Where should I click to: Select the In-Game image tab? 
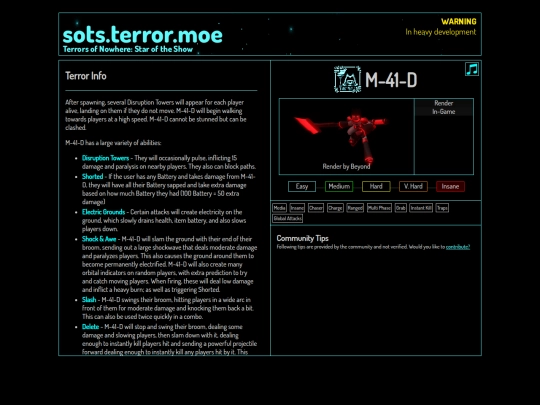pyautogui.click(x=444, y=112)
